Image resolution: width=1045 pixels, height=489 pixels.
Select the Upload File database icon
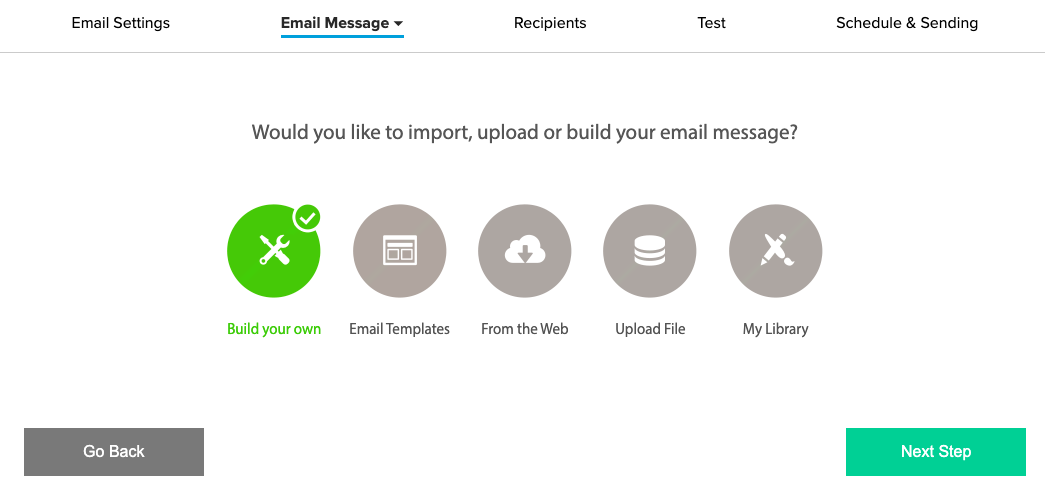[x=650, y=250]
